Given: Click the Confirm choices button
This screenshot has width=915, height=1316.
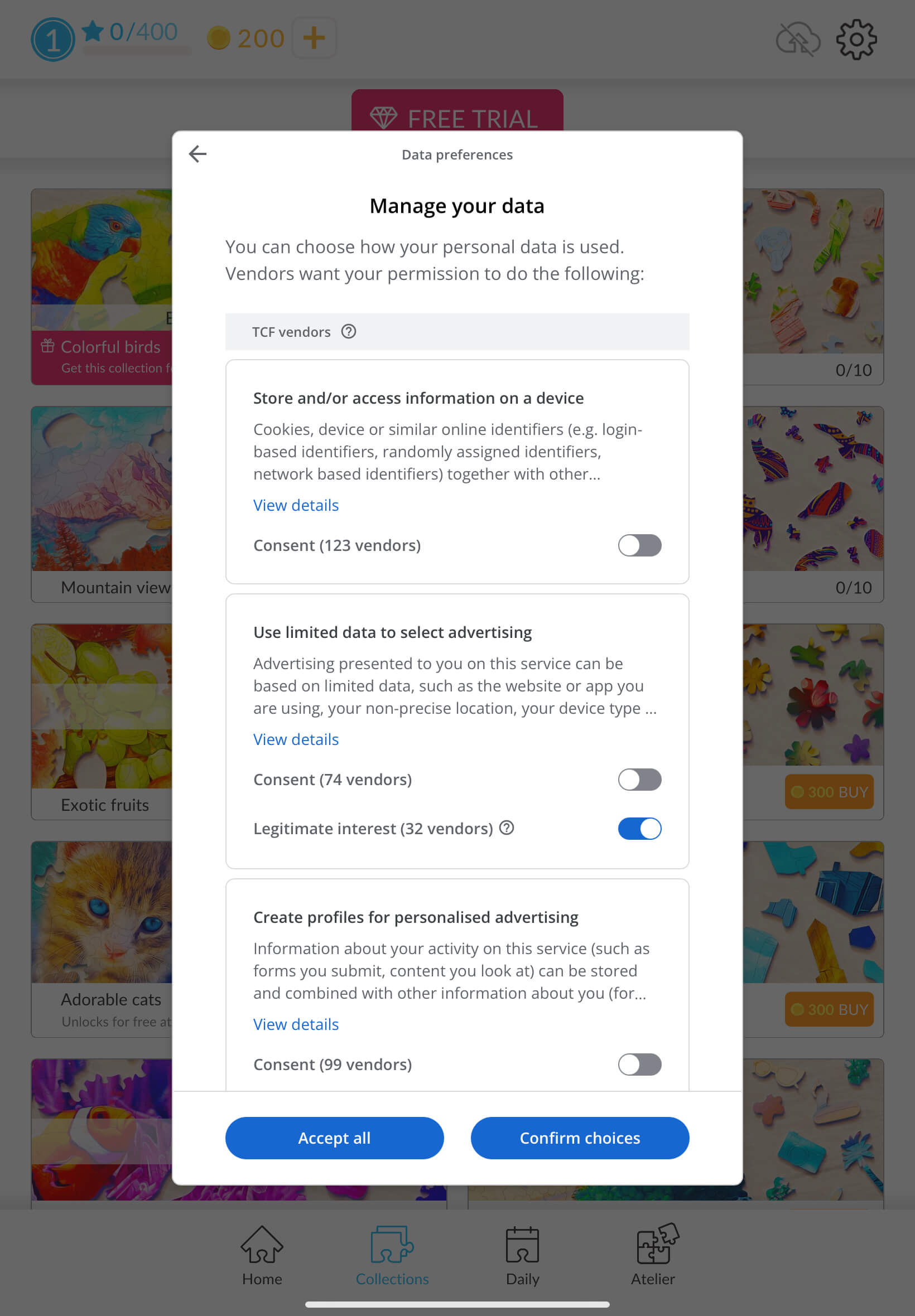Looking at the screenshot, I should (580, 1138).
